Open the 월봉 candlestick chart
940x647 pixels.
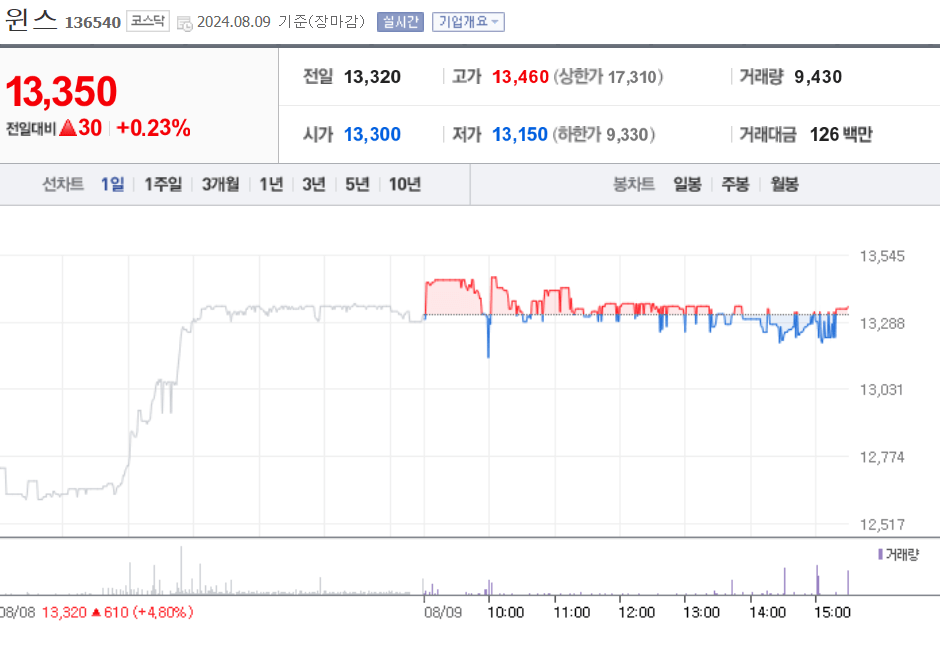(x=785, y=184)
